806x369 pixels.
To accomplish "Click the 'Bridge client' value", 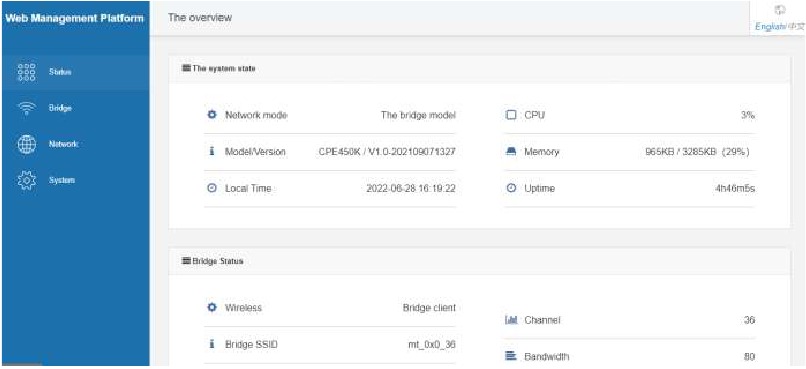I will [429, 307].
